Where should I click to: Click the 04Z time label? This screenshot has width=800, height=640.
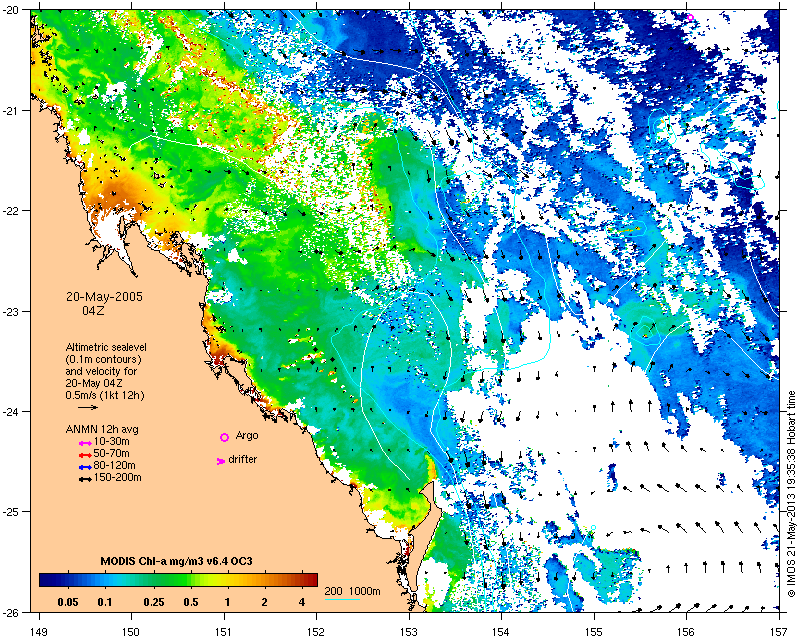coord(93,310)
